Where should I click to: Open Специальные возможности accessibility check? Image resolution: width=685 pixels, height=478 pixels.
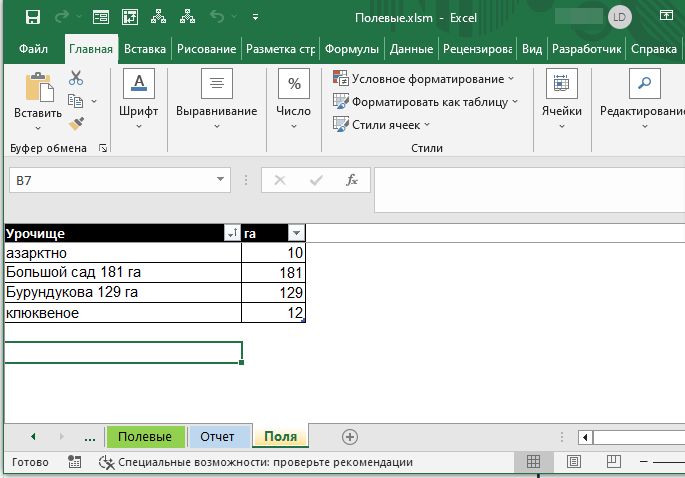256,462
